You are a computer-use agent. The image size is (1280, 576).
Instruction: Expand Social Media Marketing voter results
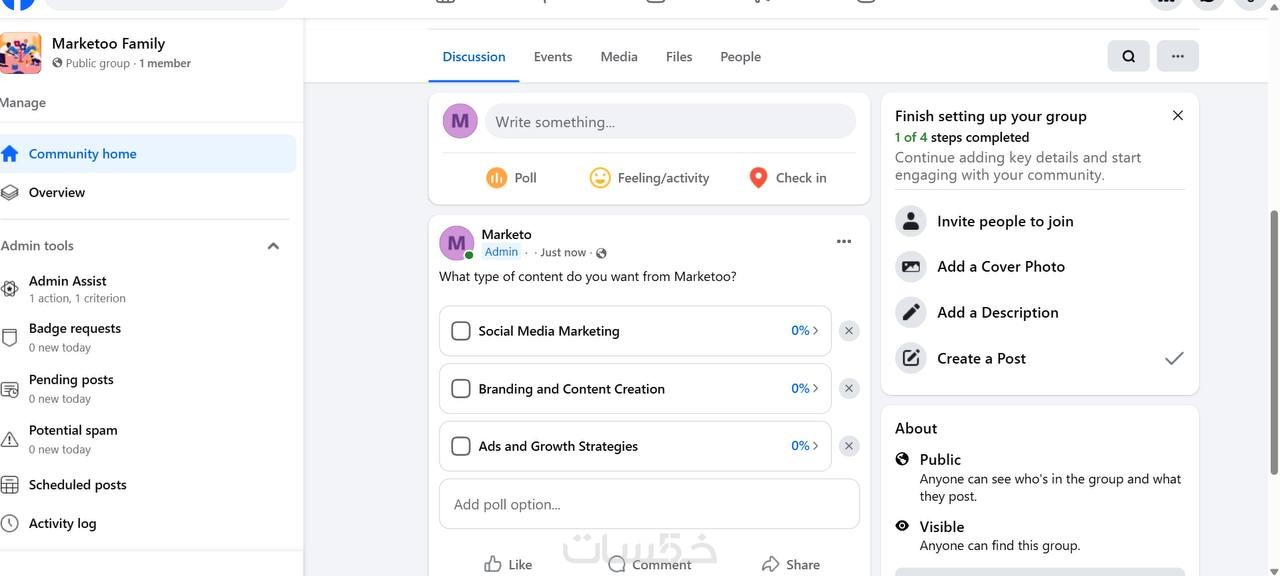click(x=805, y=331)
